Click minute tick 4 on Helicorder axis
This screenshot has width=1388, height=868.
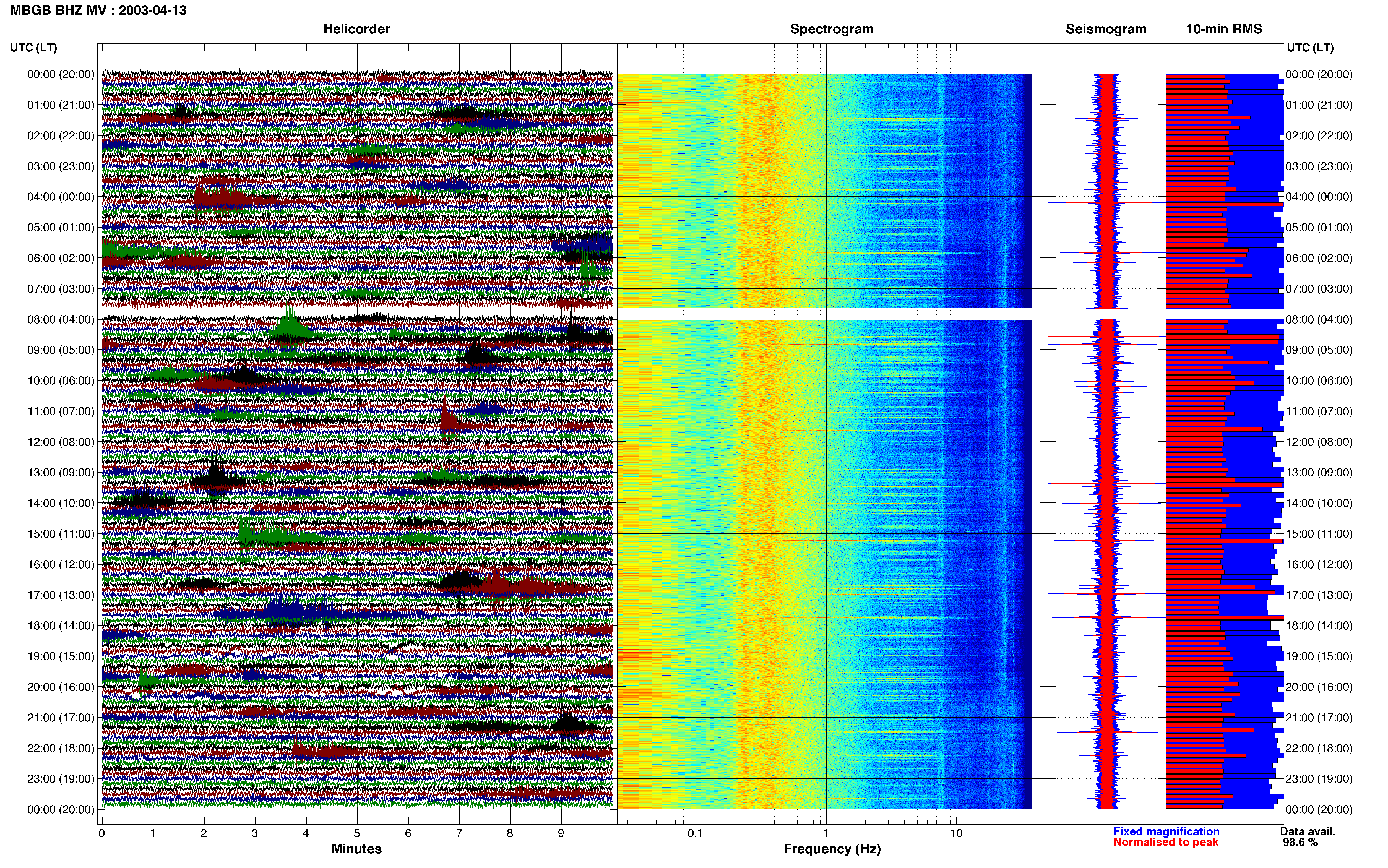[x=306, y=833]
